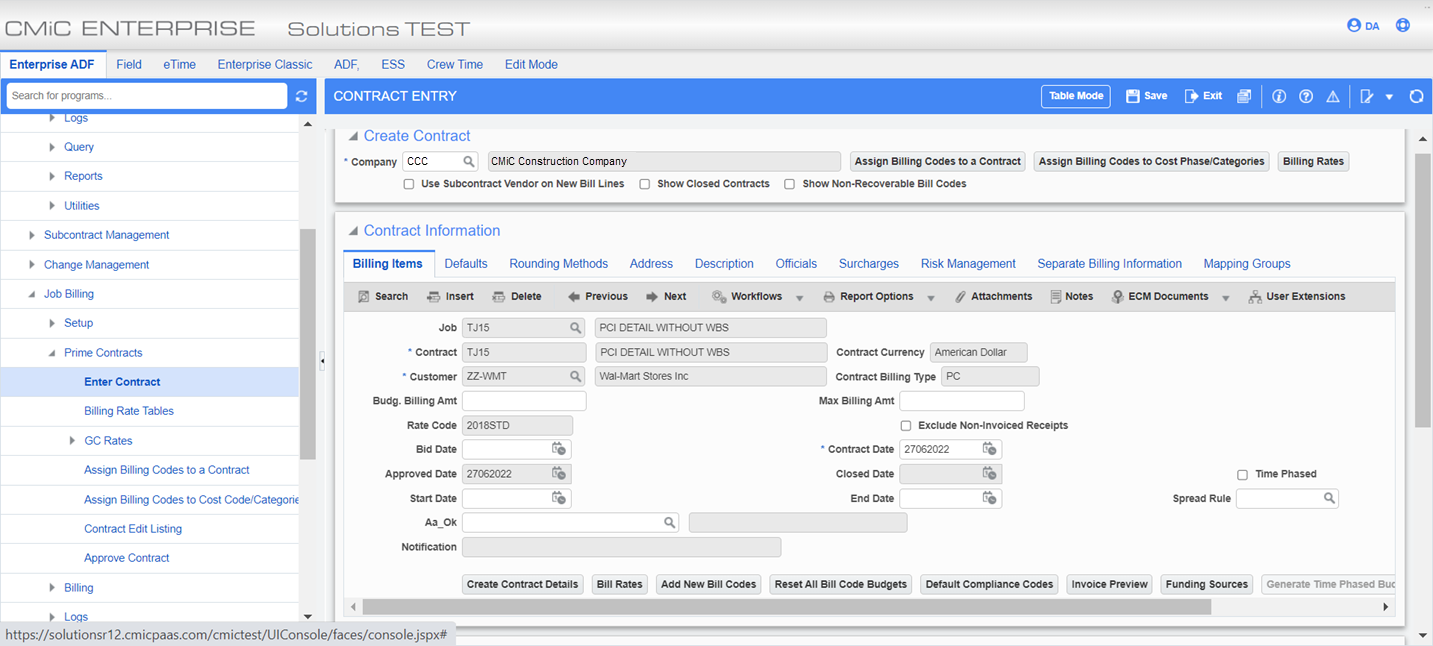1433x646 pixels.
Task: Open the Approved Date calendar picker
Action: (559, 474)
